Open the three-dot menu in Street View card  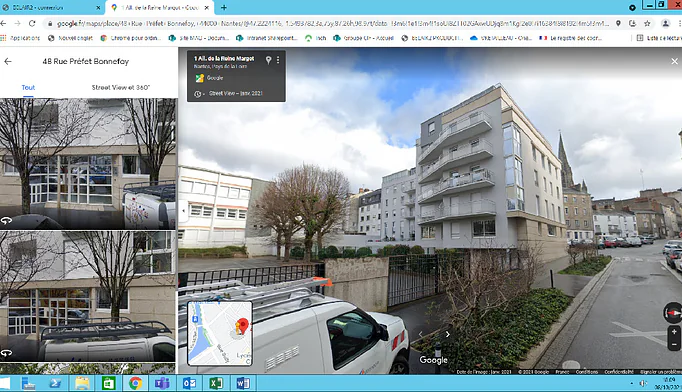pyautogui.click(x=278, y=60)
